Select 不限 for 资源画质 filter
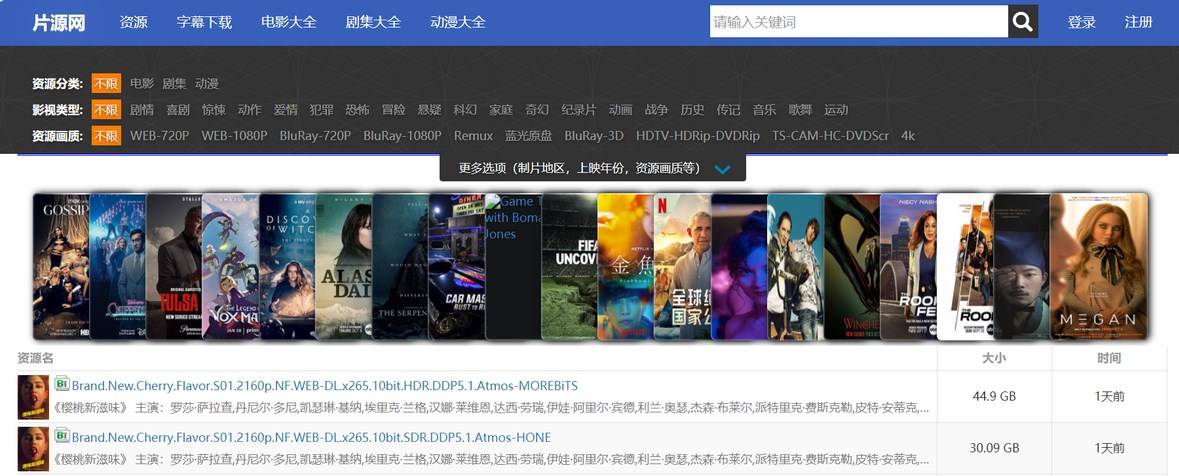This screenshot has height=476, width=1179. click(x=106, y=136)
